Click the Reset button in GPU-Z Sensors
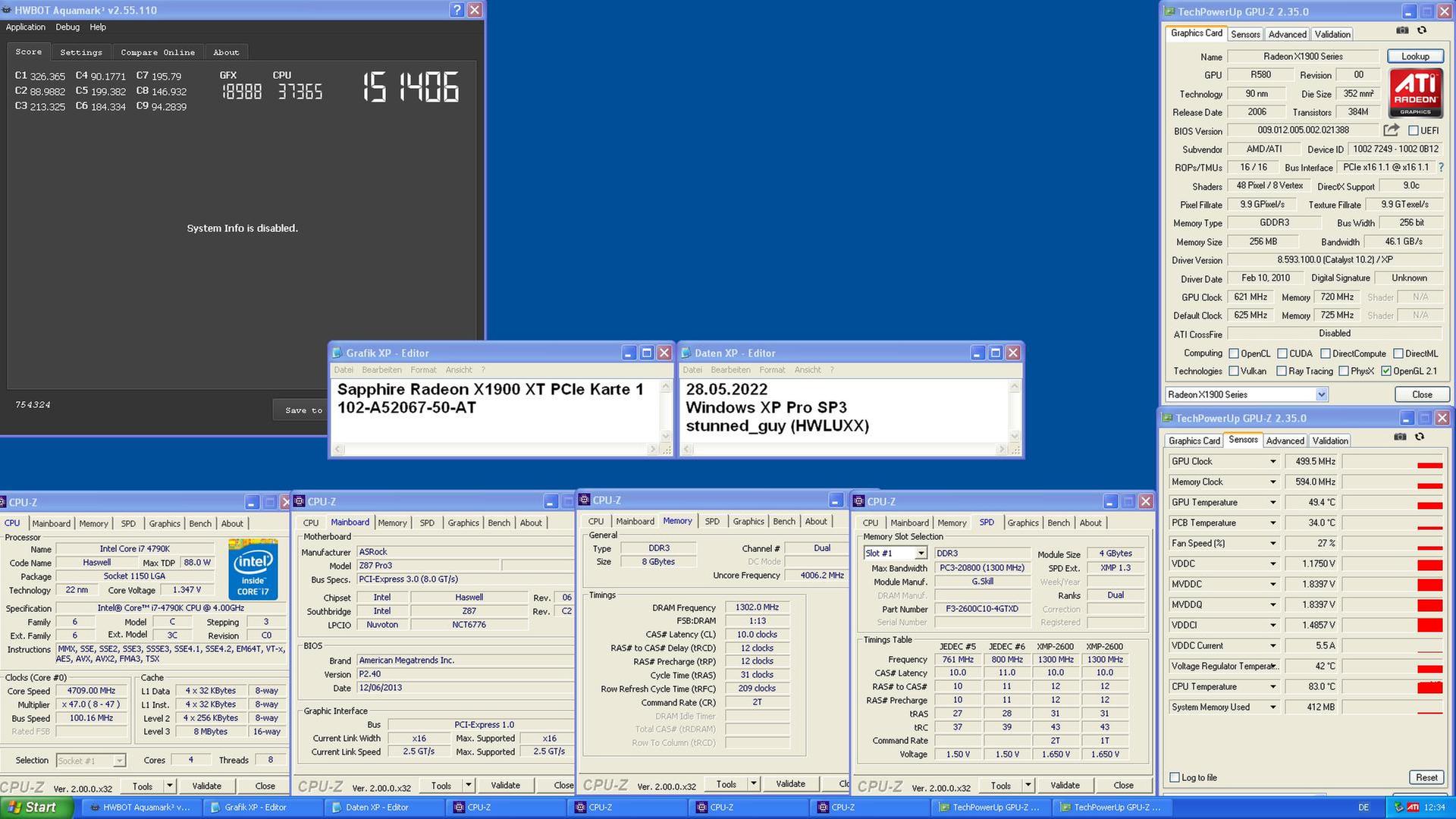Screen dimensions: 1456x819 point(1426,777)
